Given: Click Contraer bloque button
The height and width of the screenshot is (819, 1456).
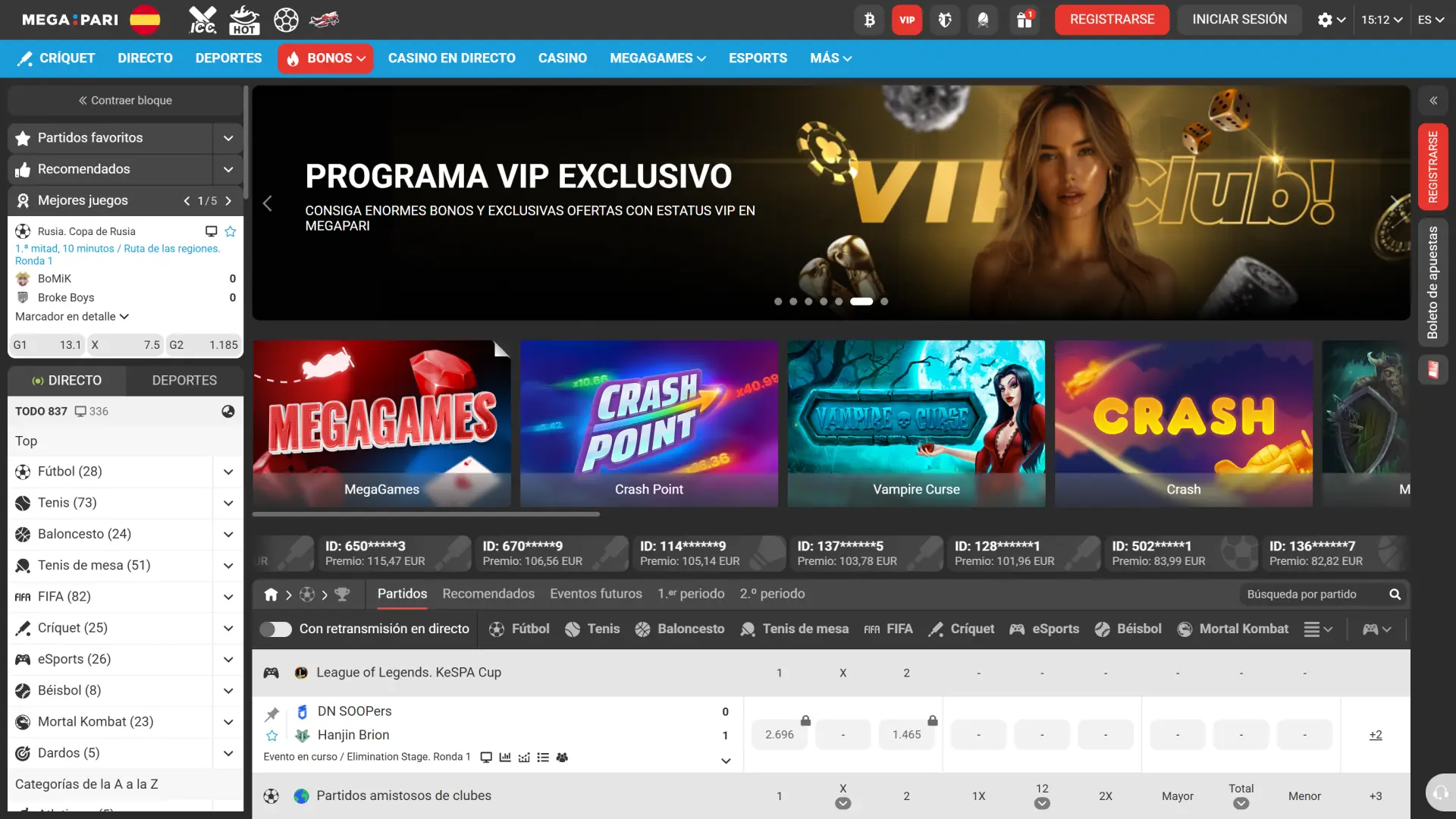Looking at the screenshot, I should [125, 100].
